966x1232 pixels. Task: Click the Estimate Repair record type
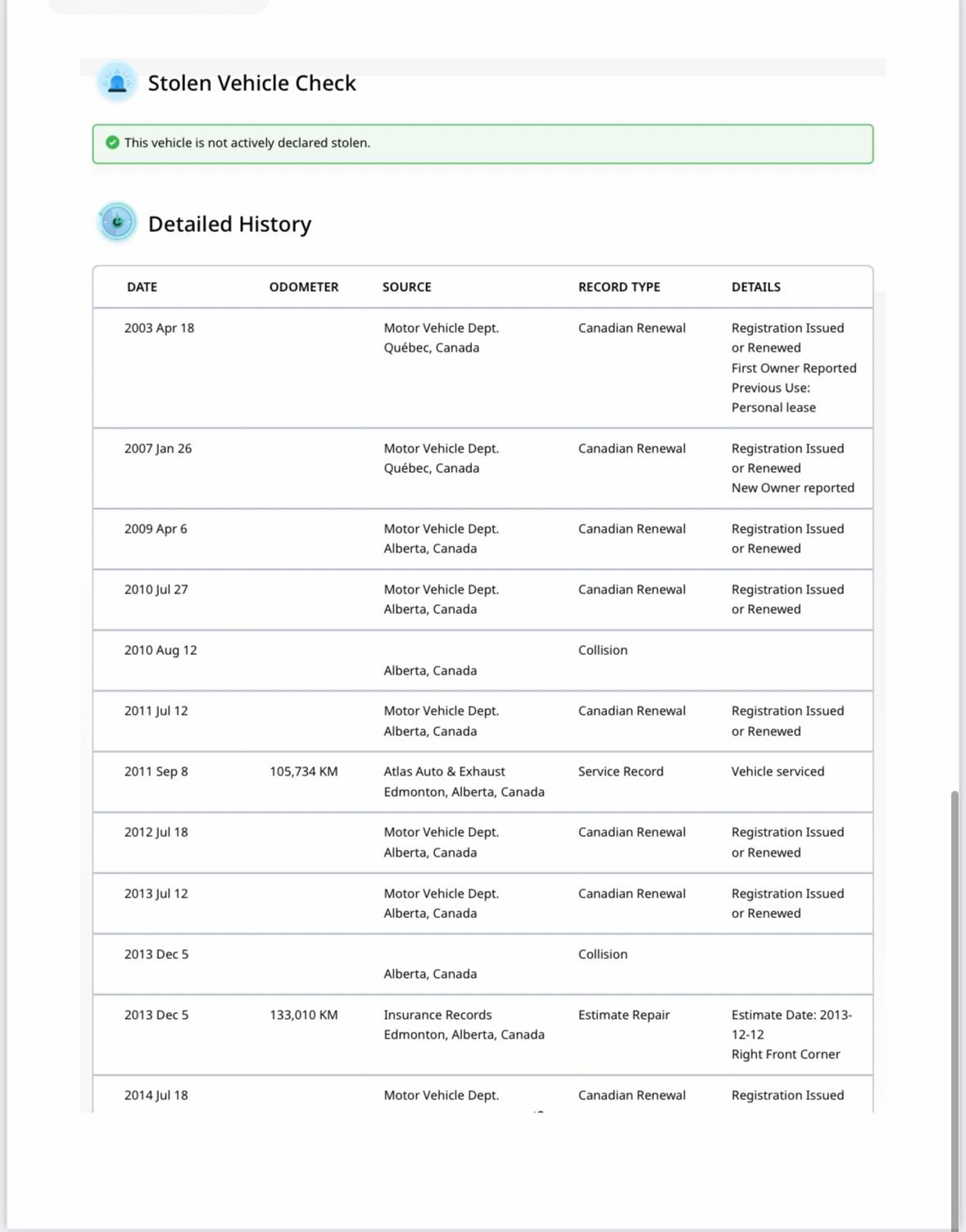click(624, 1015)
